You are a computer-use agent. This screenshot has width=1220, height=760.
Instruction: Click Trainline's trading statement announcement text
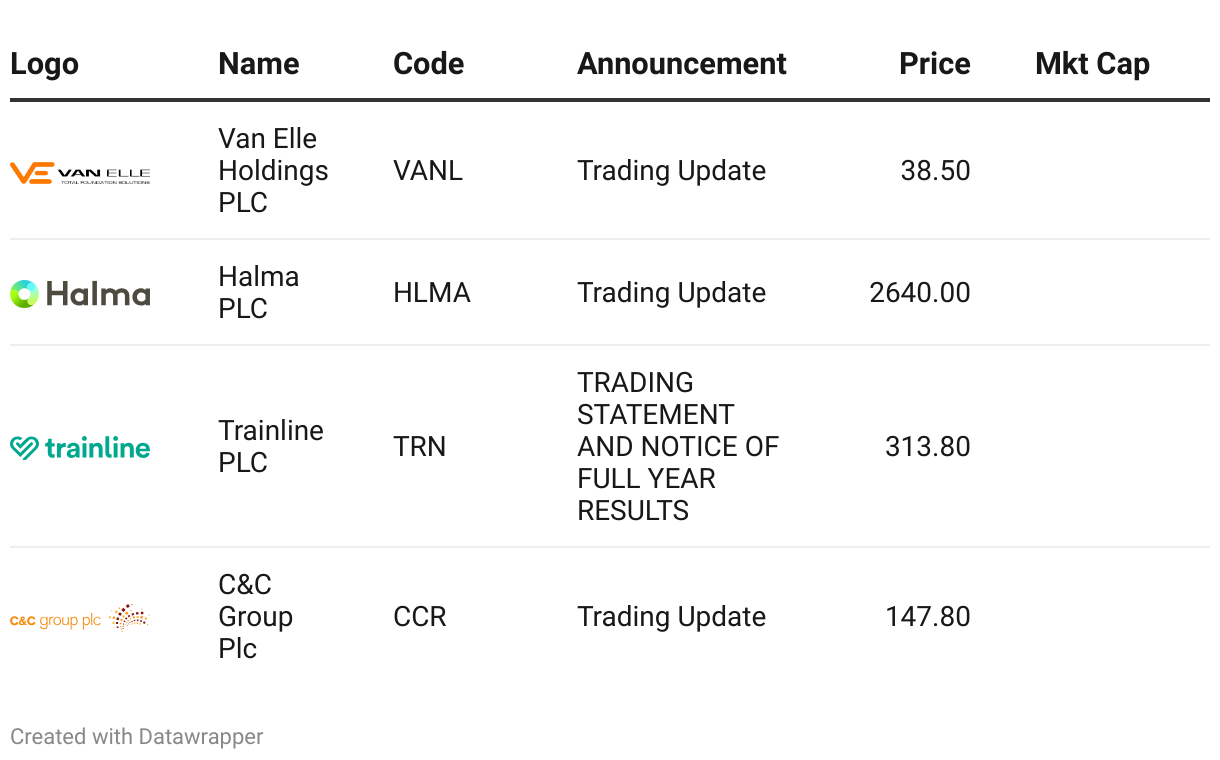677,447
